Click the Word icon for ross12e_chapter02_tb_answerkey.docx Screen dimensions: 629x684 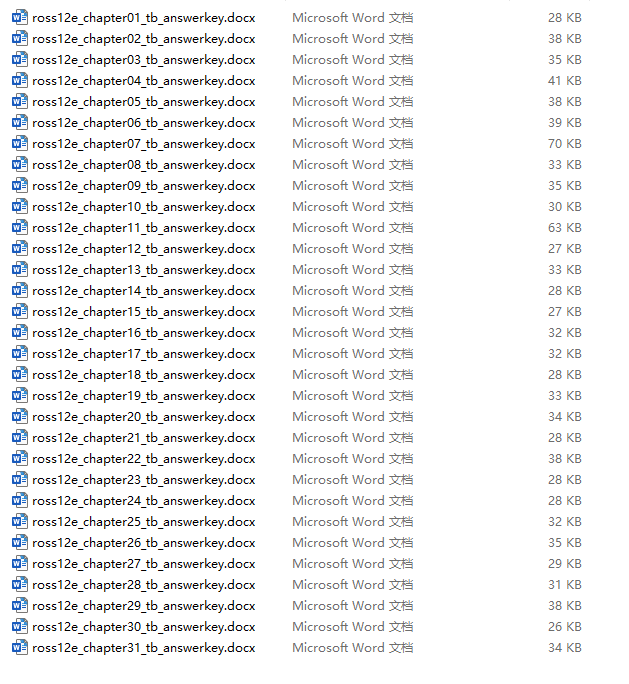[20, 39]
